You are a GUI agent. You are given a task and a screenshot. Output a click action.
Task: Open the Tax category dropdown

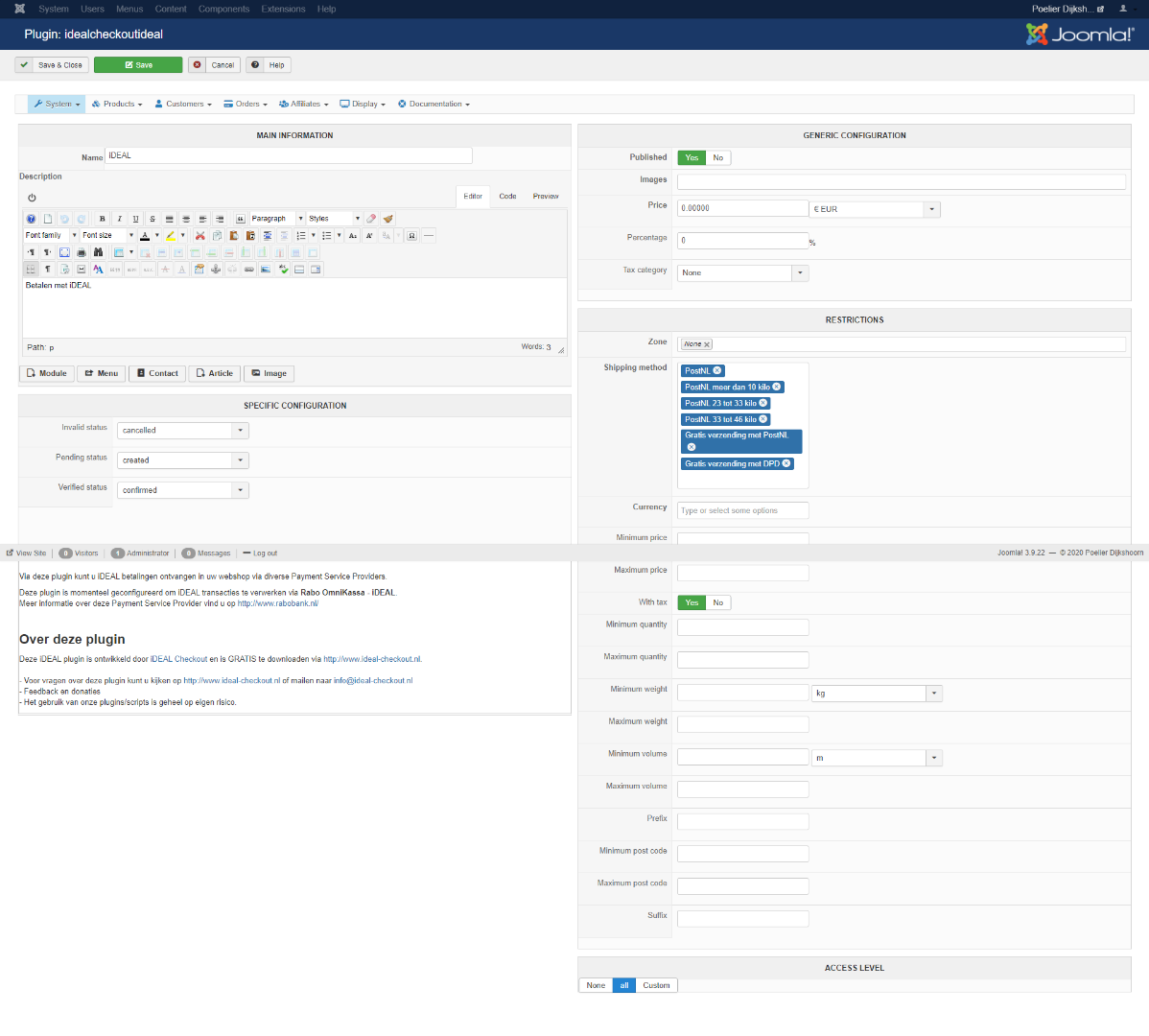pyautogui.click(x=800, y=273)
